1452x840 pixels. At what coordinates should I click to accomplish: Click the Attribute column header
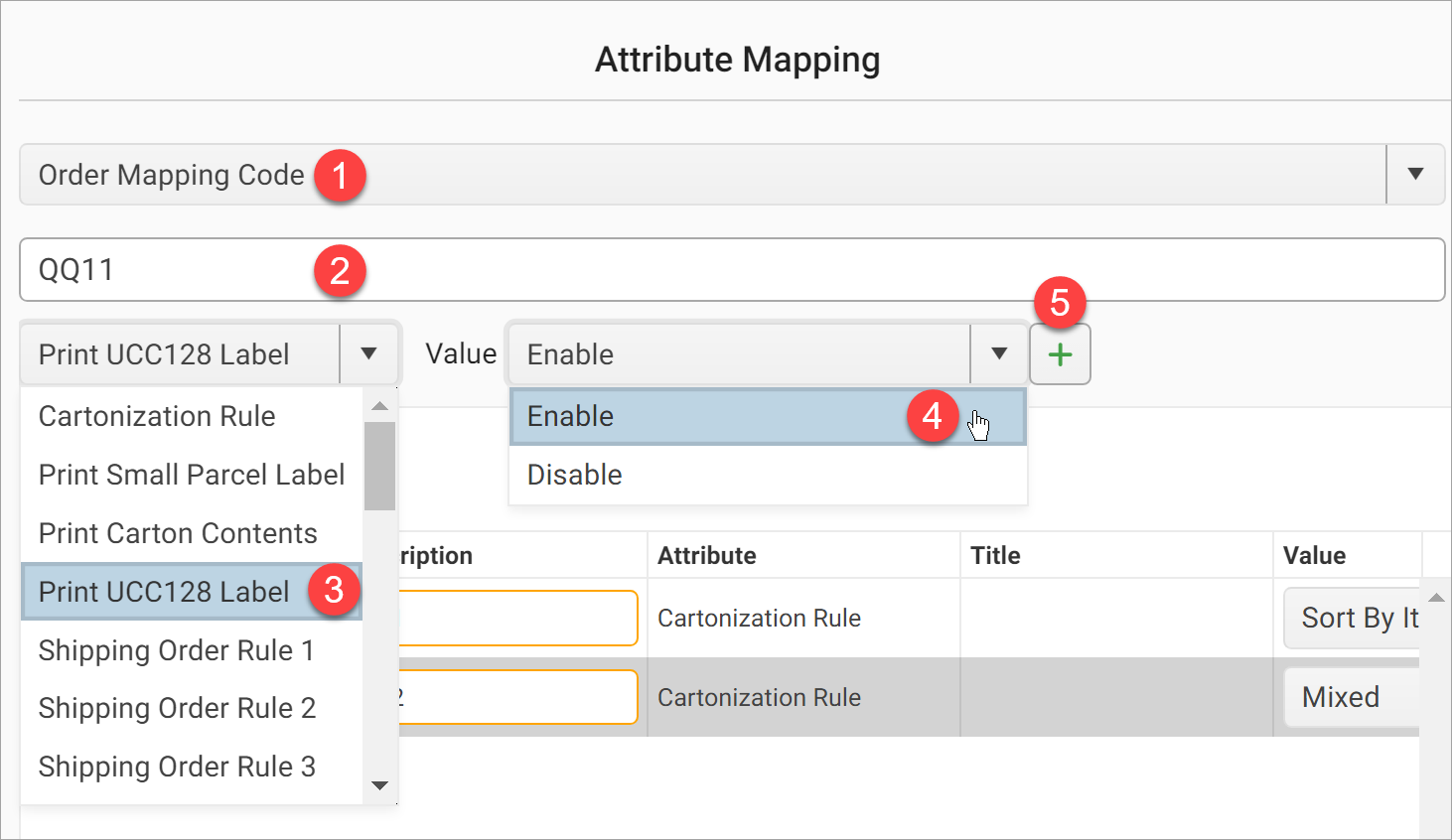tap(706, 555)
